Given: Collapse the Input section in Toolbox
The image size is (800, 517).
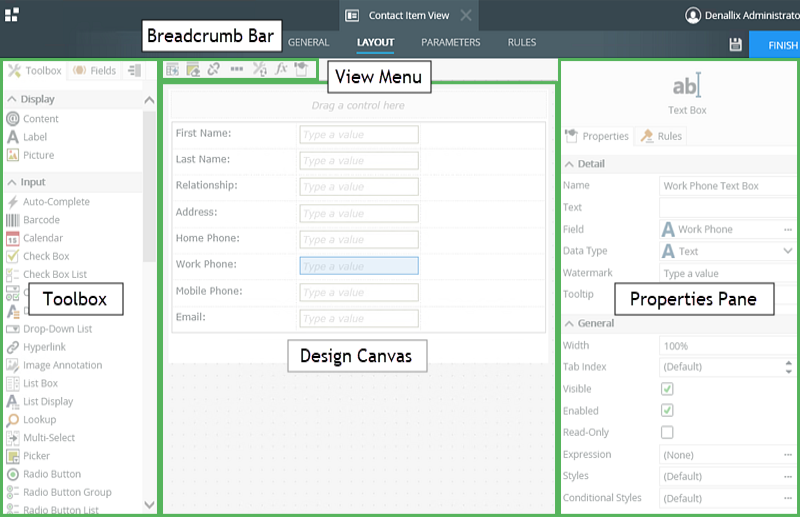Looking at the screenshot, I should point(12,182).
